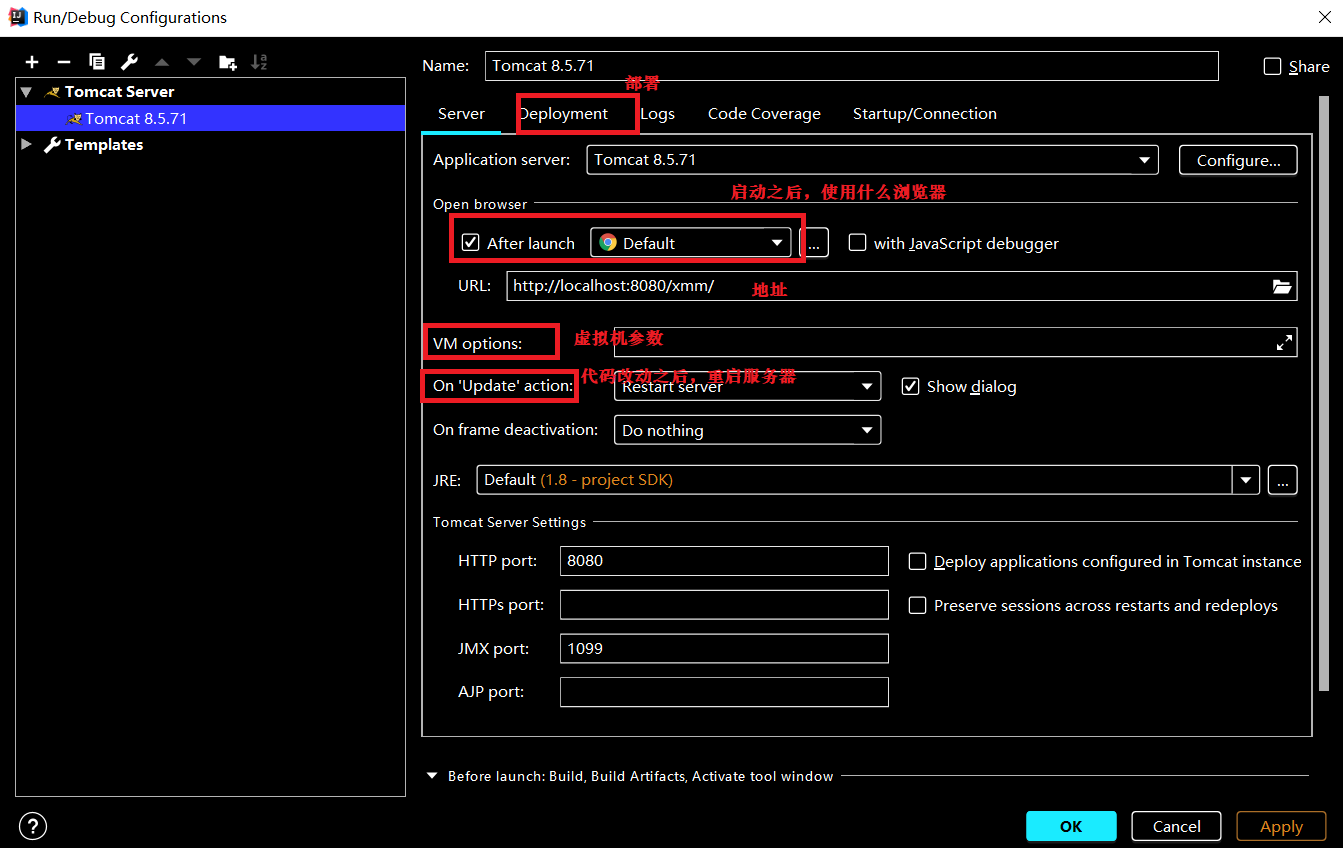Add new configuration with plus icon
Image resolution: width=1343 pixels, height=848 pixels.
click(x=32, y=62)
